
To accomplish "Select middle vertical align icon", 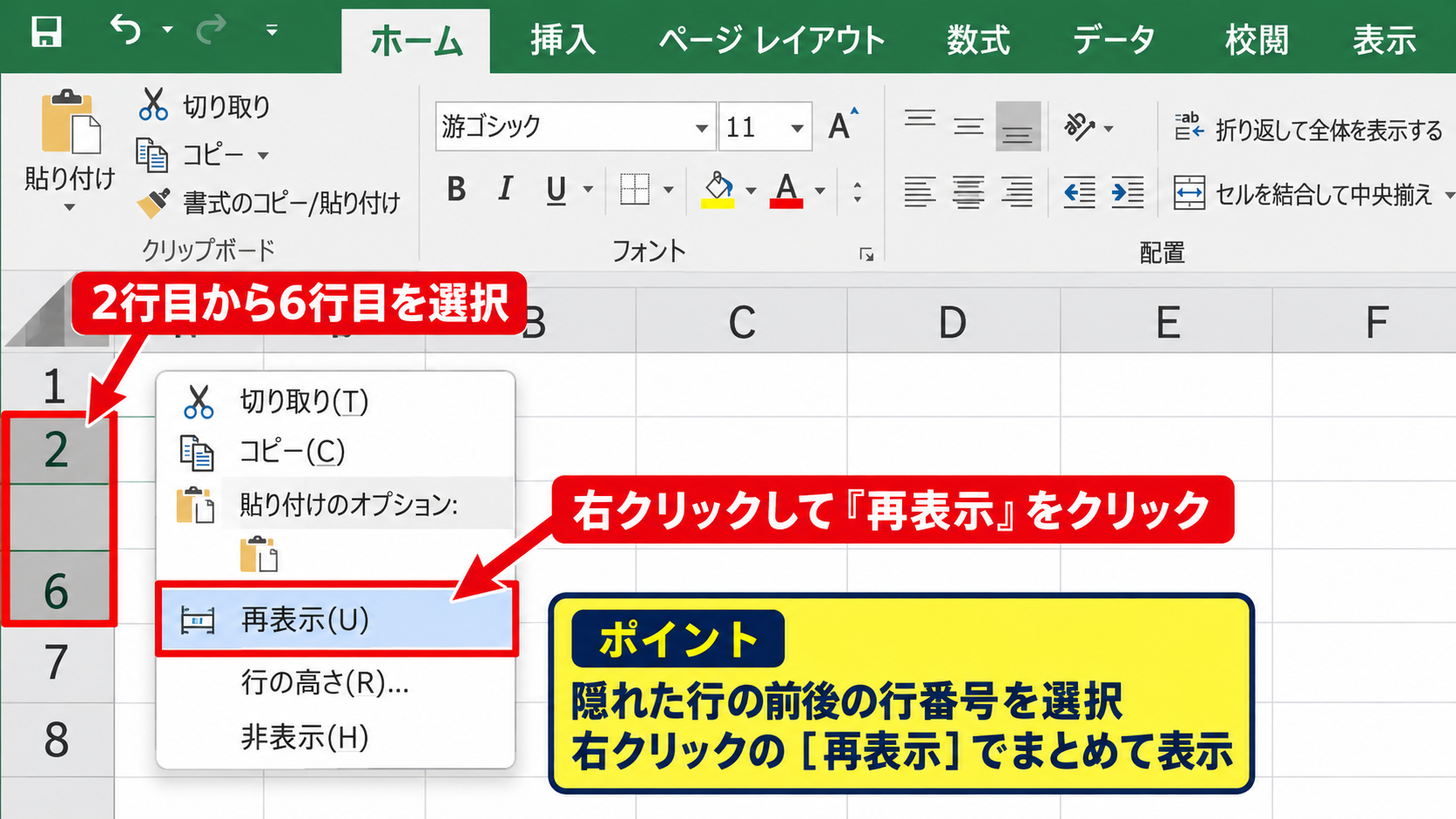I will 968,127.
